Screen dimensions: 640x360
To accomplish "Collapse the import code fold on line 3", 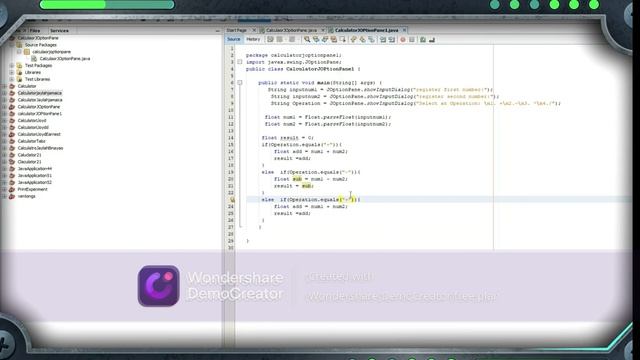I will pyautogui.click(x=240, y=62).
